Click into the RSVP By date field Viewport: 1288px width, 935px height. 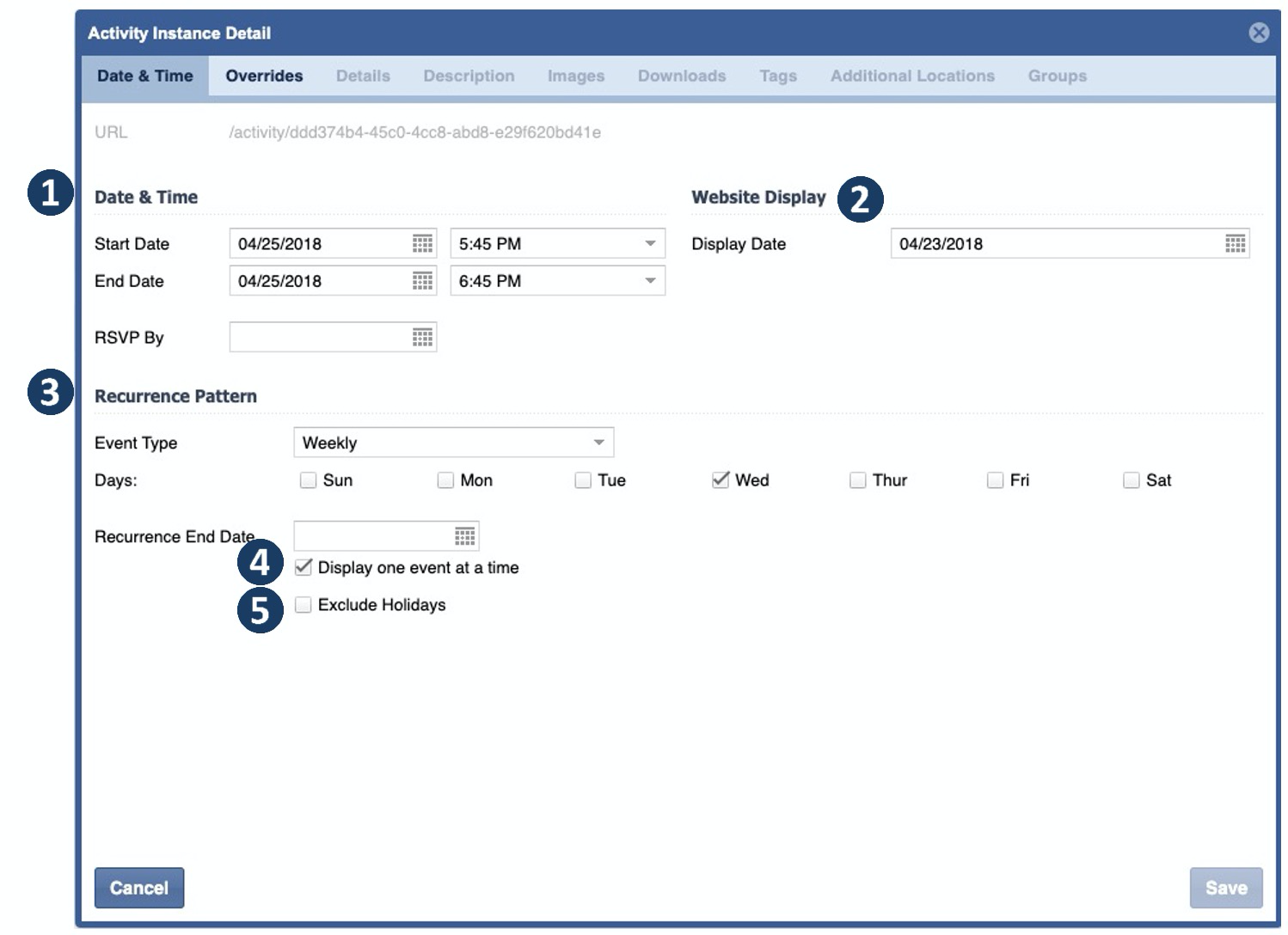[x=318, y=338]
